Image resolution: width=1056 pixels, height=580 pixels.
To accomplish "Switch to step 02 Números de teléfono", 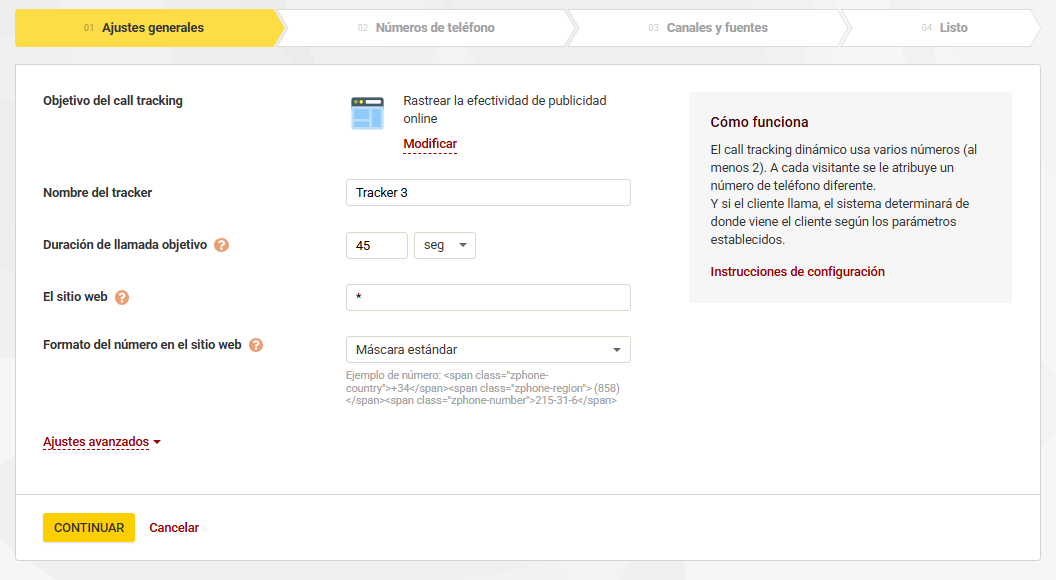I will click(426, 28).
